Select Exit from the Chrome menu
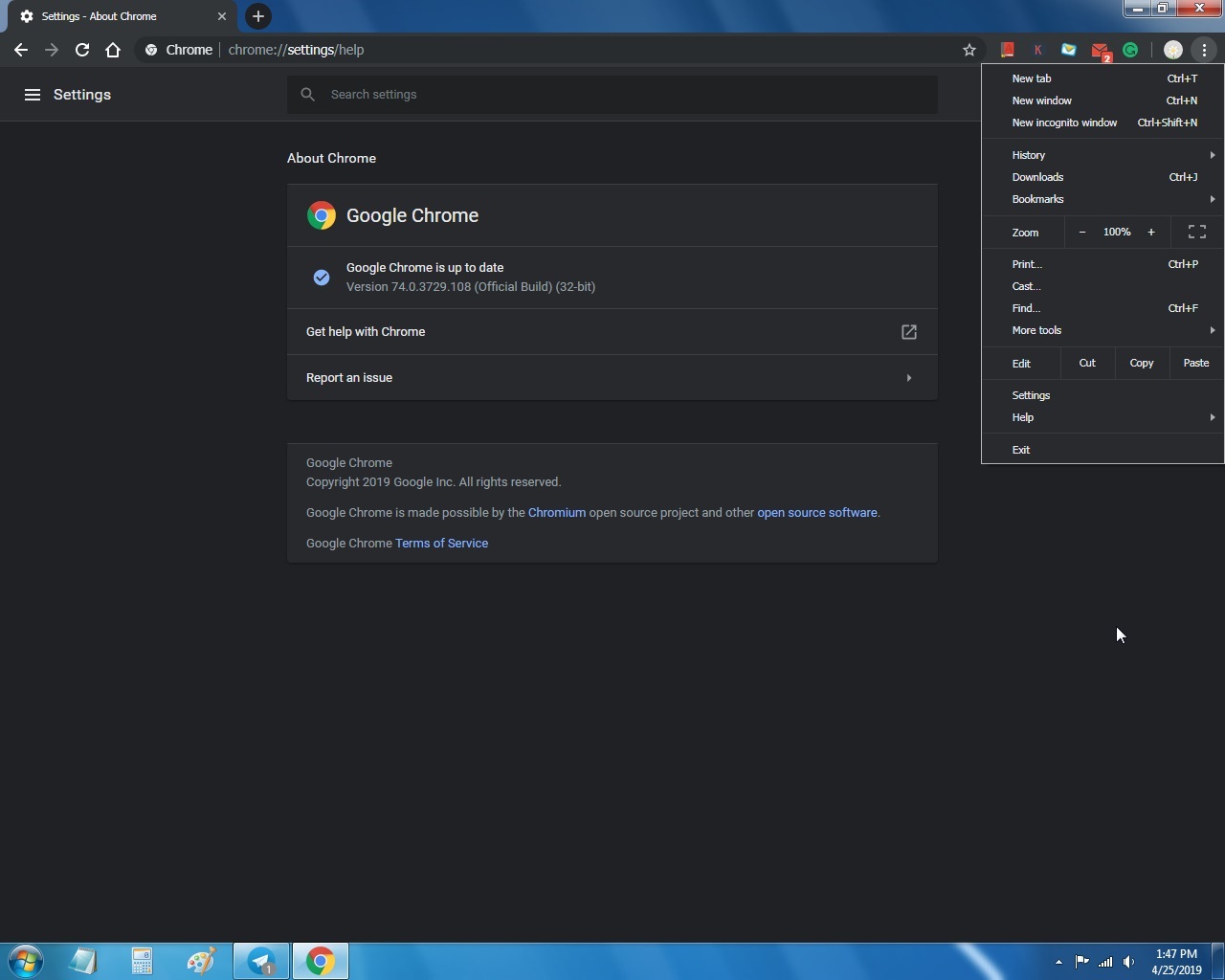1225x980 pixels. point(1102,450)
